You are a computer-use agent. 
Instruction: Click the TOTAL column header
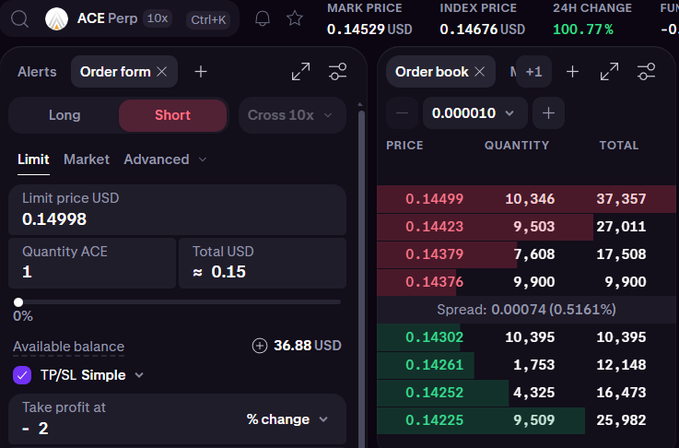pos(619,145)
